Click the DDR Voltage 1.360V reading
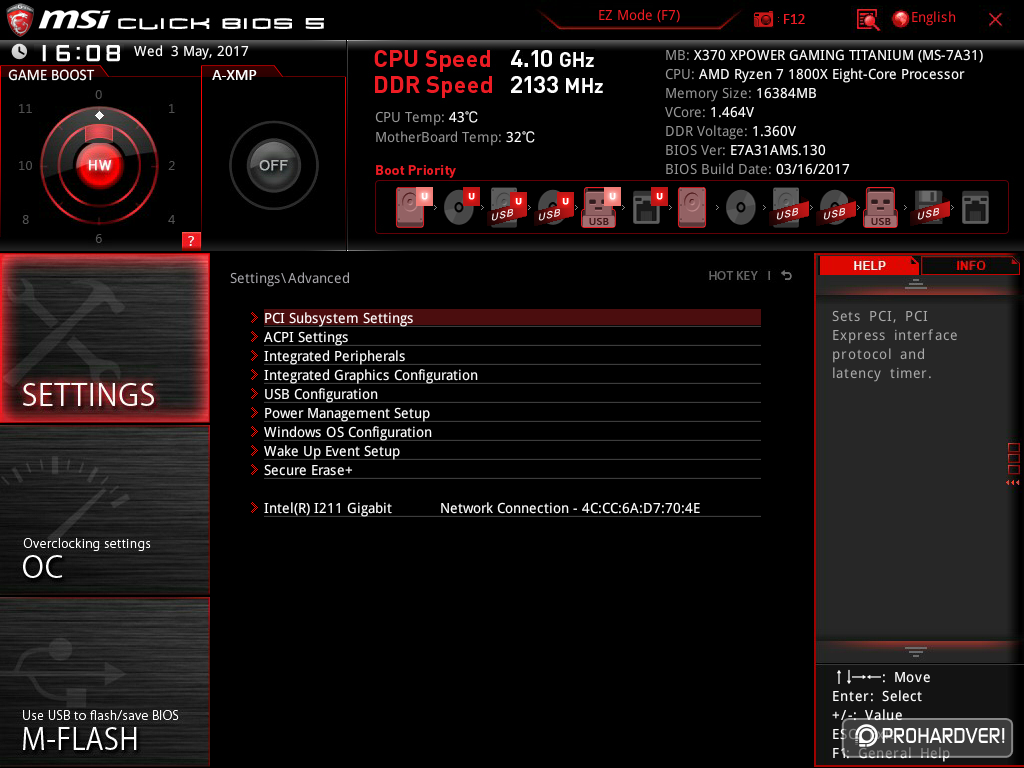 click(730, 131)
